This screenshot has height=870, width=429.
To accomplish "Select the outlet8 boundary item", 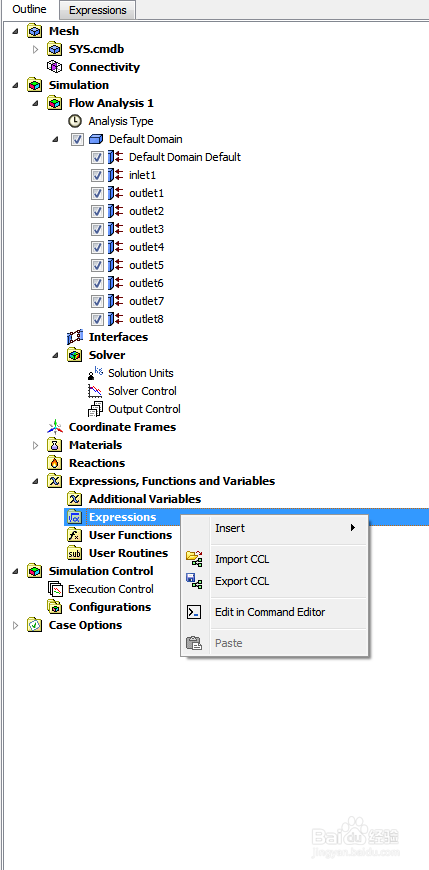I will [147, 319].
